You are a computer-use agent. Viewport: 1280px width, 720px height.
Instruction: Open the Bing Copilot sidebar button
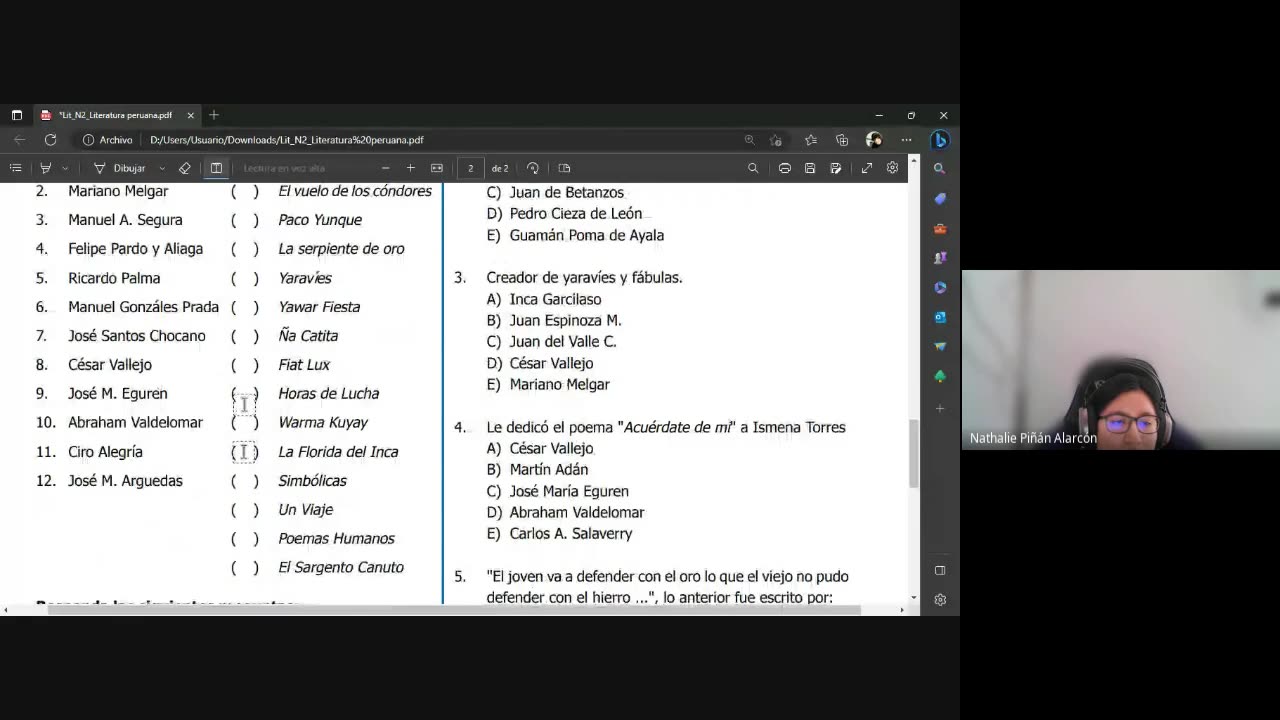tap(940, 140)
